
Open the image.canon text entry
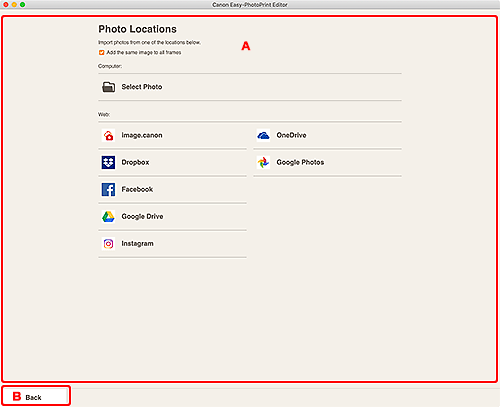click(142, 135)
